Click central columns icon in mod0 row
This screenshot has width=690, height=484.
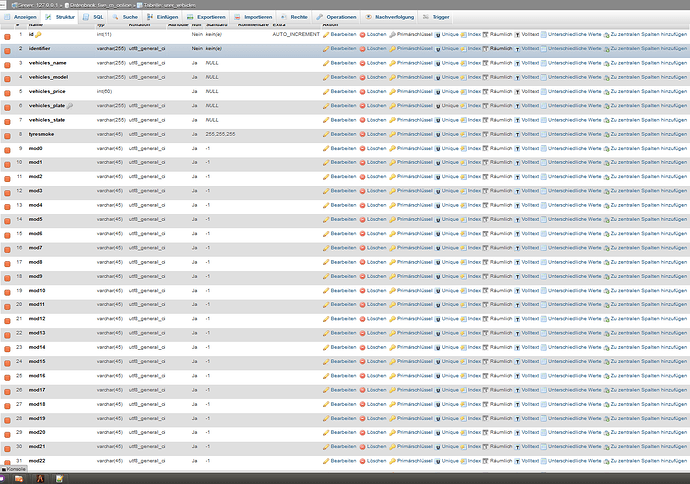coord(606,149)
